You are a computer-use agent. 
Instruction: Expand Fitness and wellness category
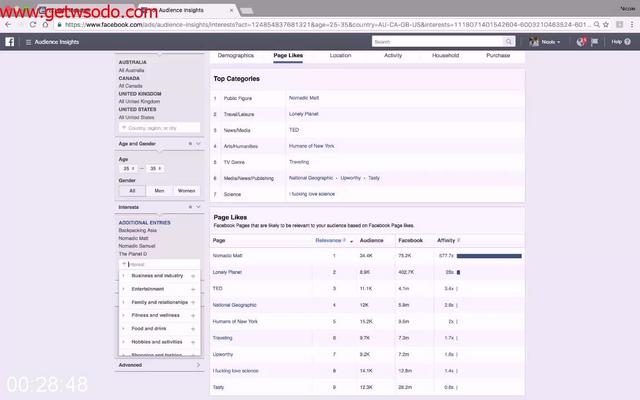click(x=123, y=315)
